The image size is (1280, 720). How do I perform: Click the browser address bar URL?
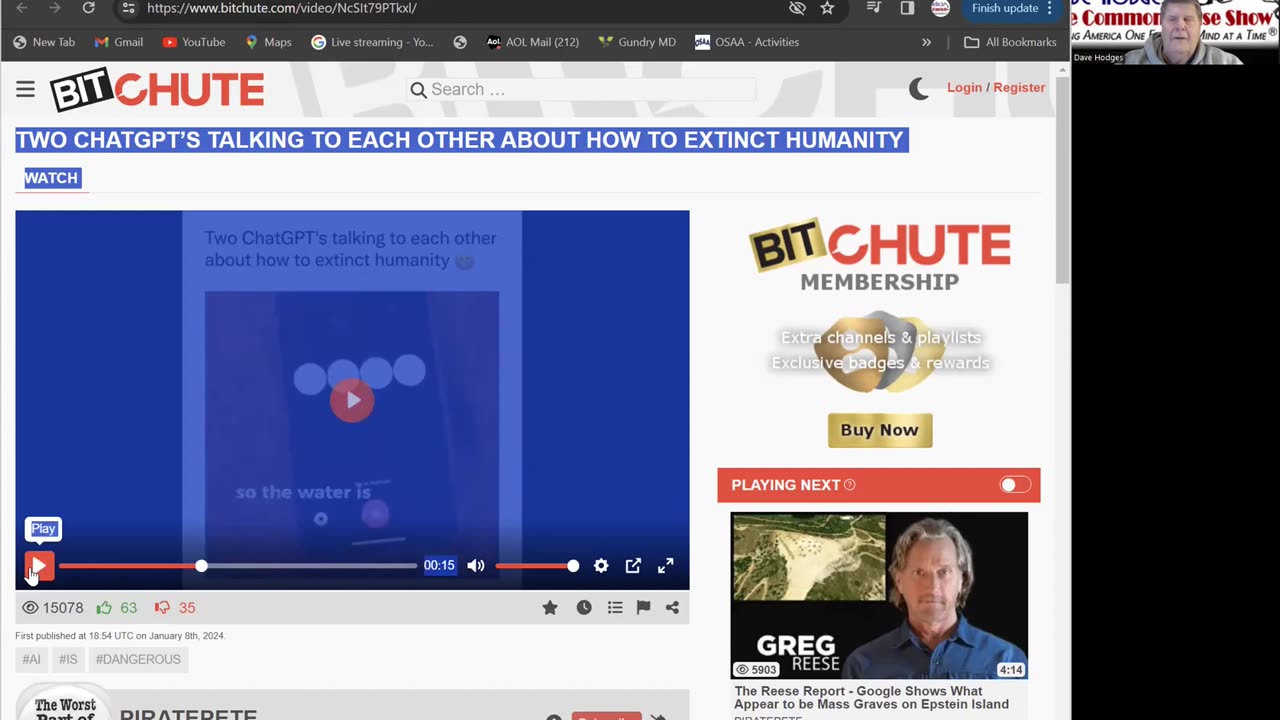click(x=282, y=8)
